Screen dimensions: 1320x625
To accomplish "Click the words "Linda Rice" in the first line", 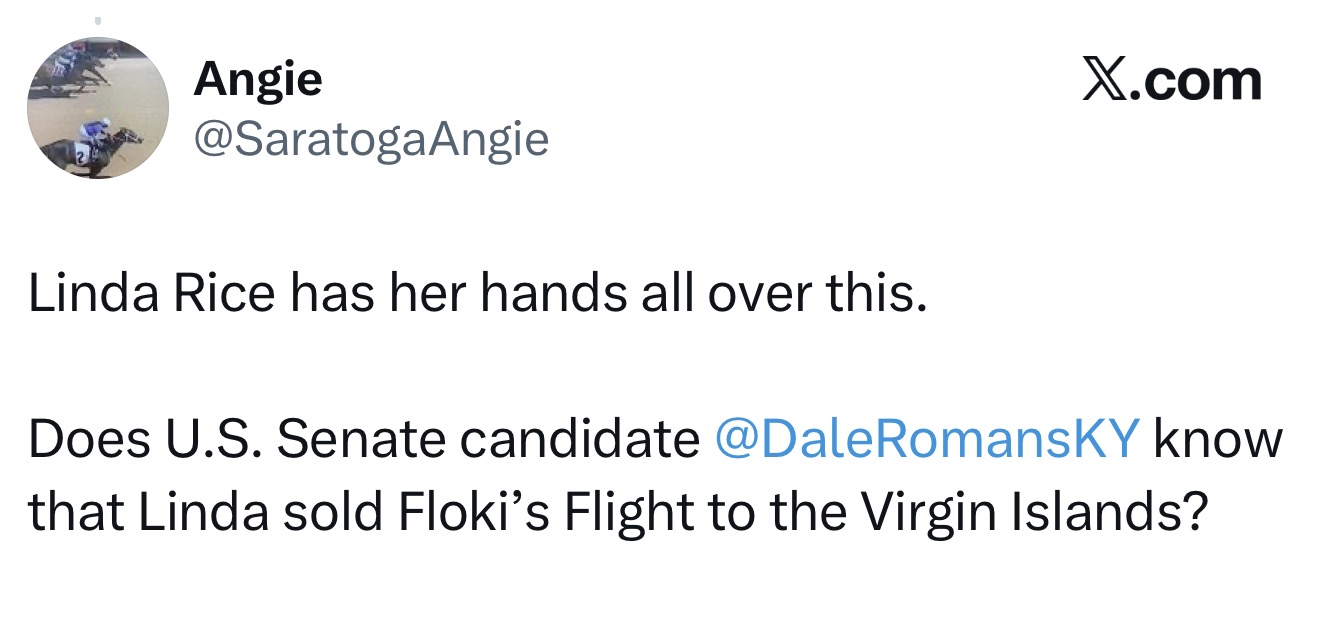I will click(x=150, y=298).
